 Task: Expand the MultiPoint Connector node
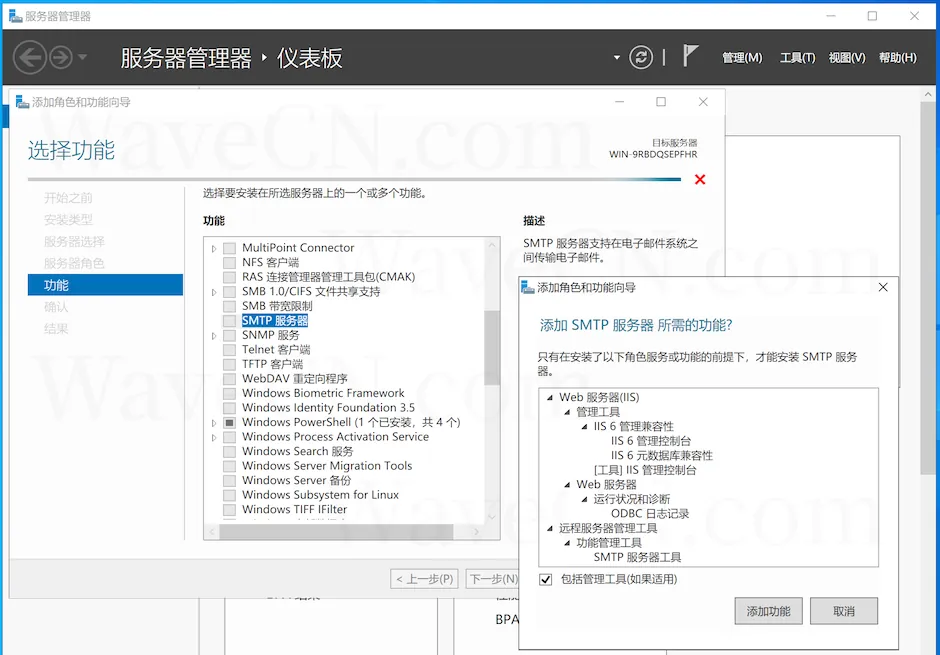click(x=214, y=248)
